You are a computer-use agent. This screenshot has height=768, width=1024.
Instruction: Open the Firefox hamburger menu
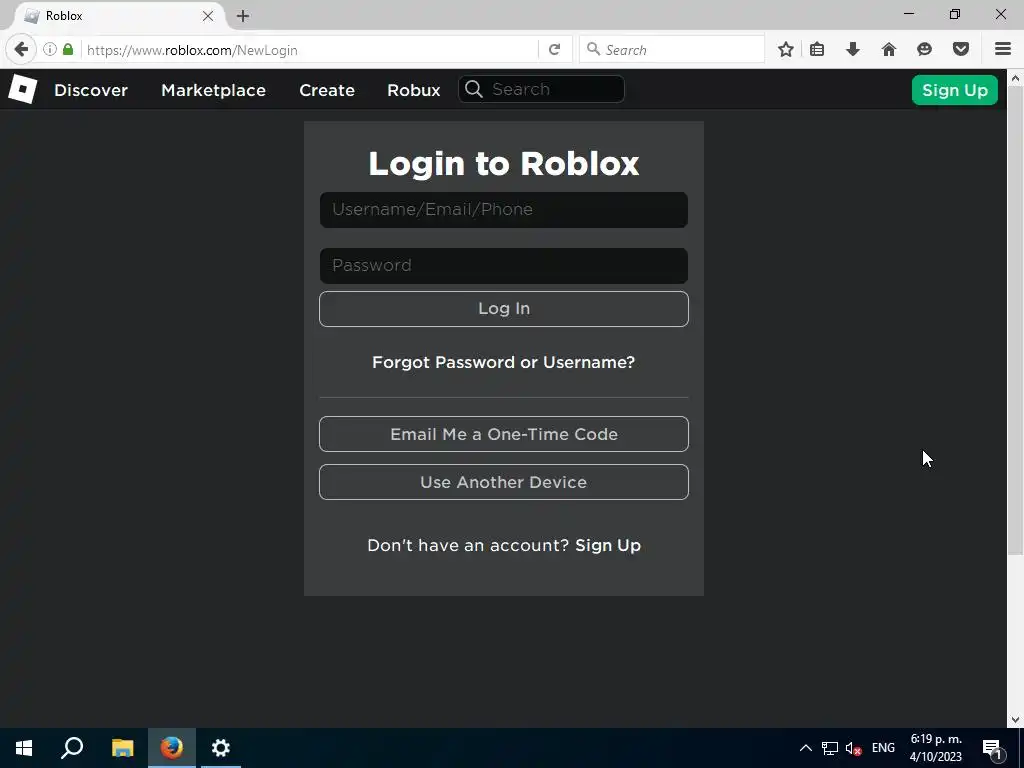[x=1003, y=50]
